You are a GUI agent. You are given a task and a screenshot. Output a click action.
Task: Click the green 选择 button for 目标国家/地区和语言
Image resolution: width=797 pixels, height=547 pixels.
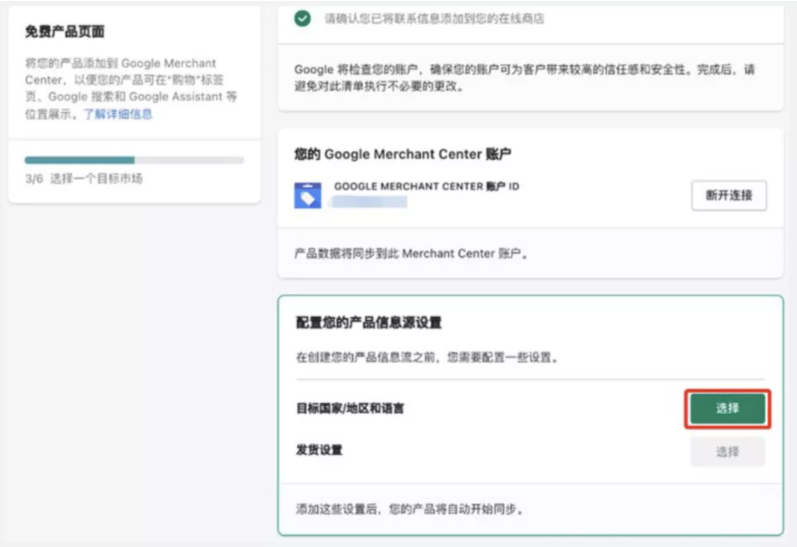(x=727, y=409)
